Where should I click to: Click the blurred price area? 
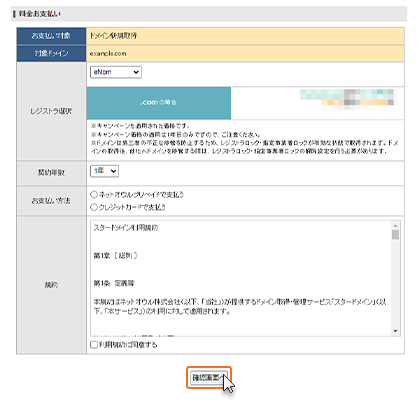click(347, 97)
